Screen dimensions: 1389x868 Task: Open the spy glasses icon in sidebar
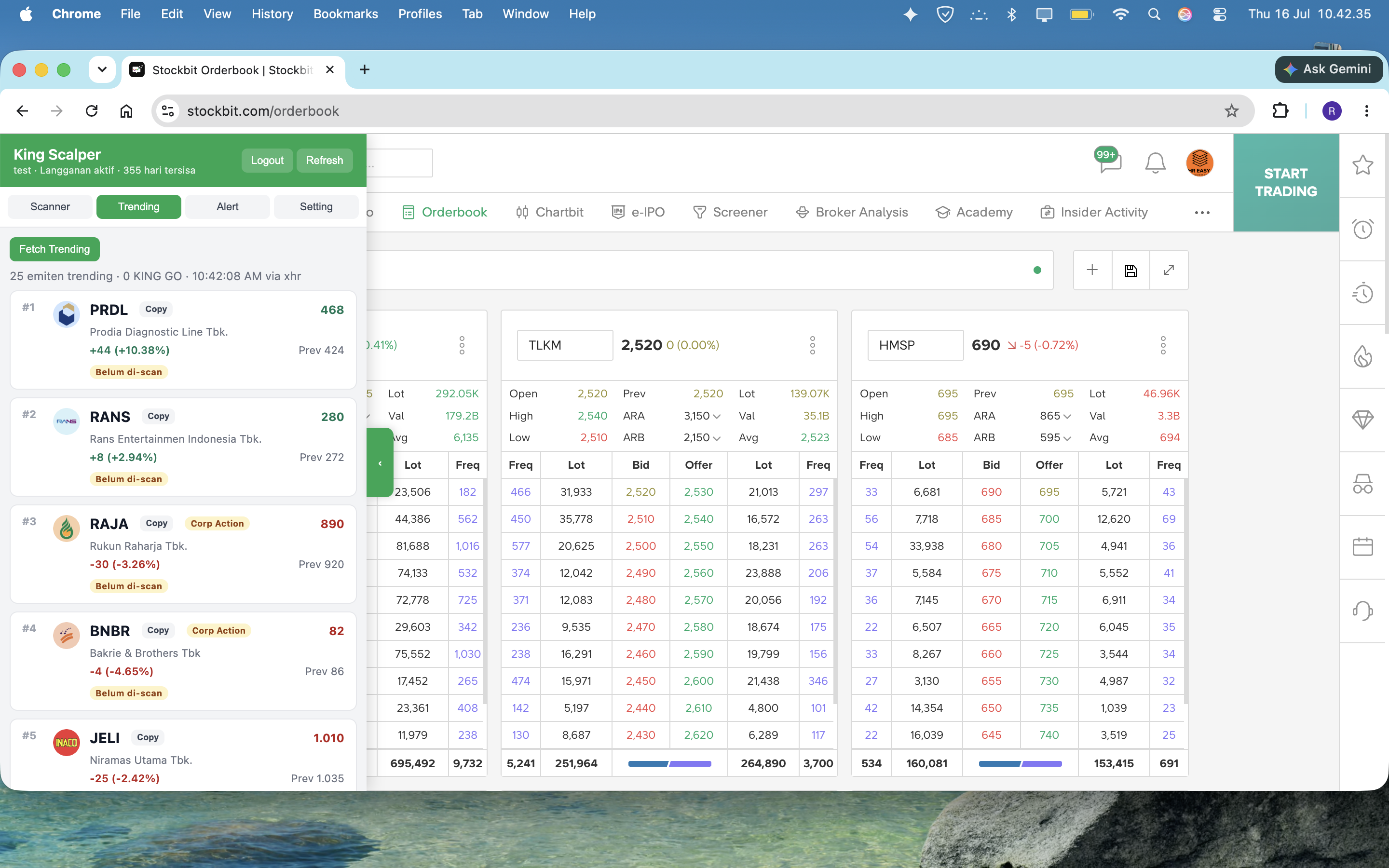click(1362, 483)
